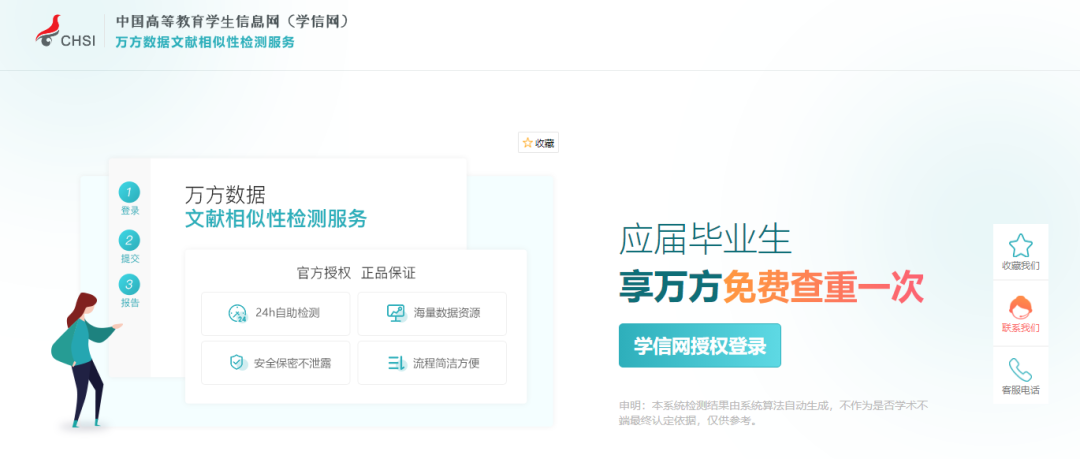Open the 海量数据资源 card
Image resolution: width=1080 pixels, height=459 pixels.
(432, 314)
